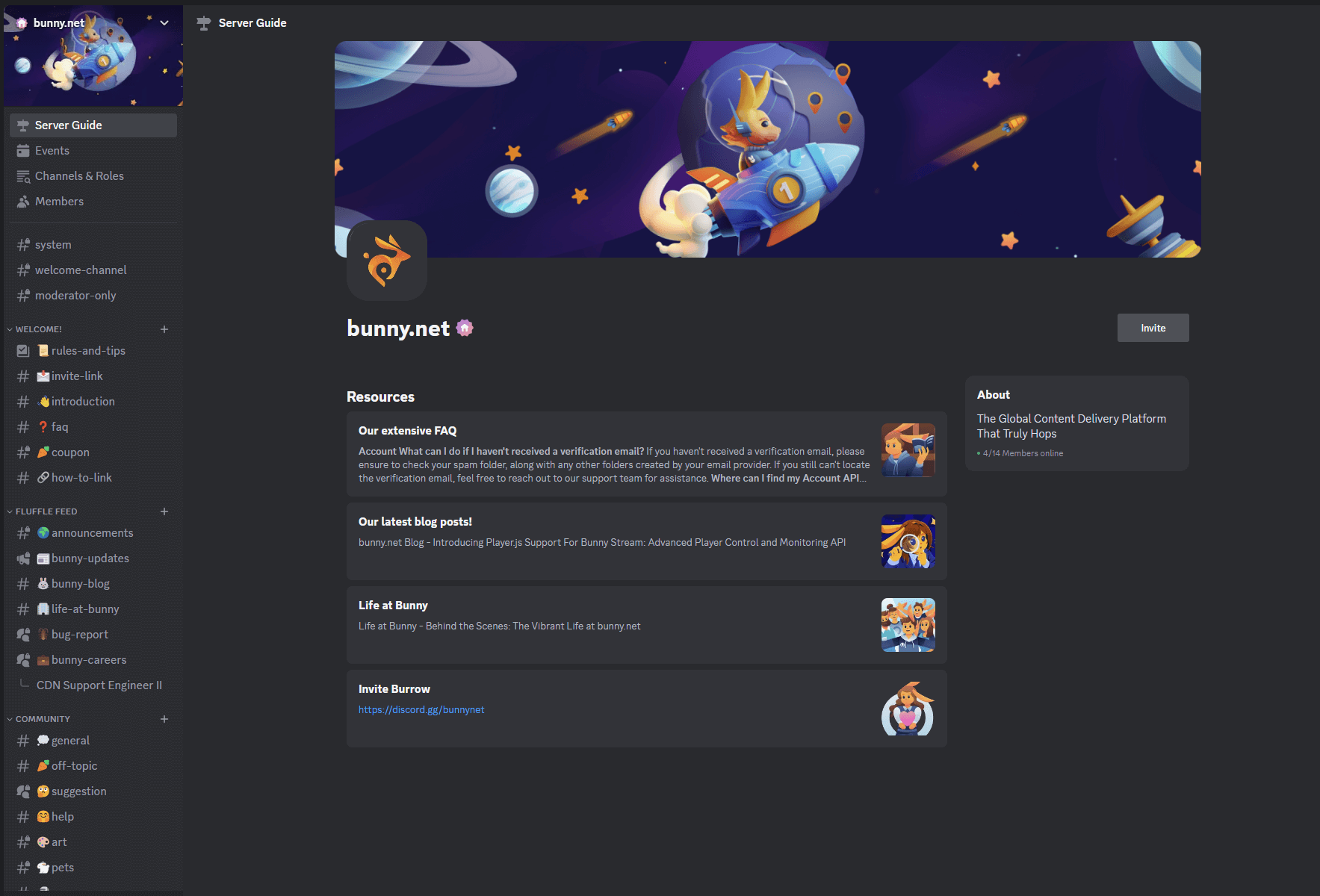Add a channel to COMMUNITY category
This screenshot has height=896, width=1320.
[164, 719]
